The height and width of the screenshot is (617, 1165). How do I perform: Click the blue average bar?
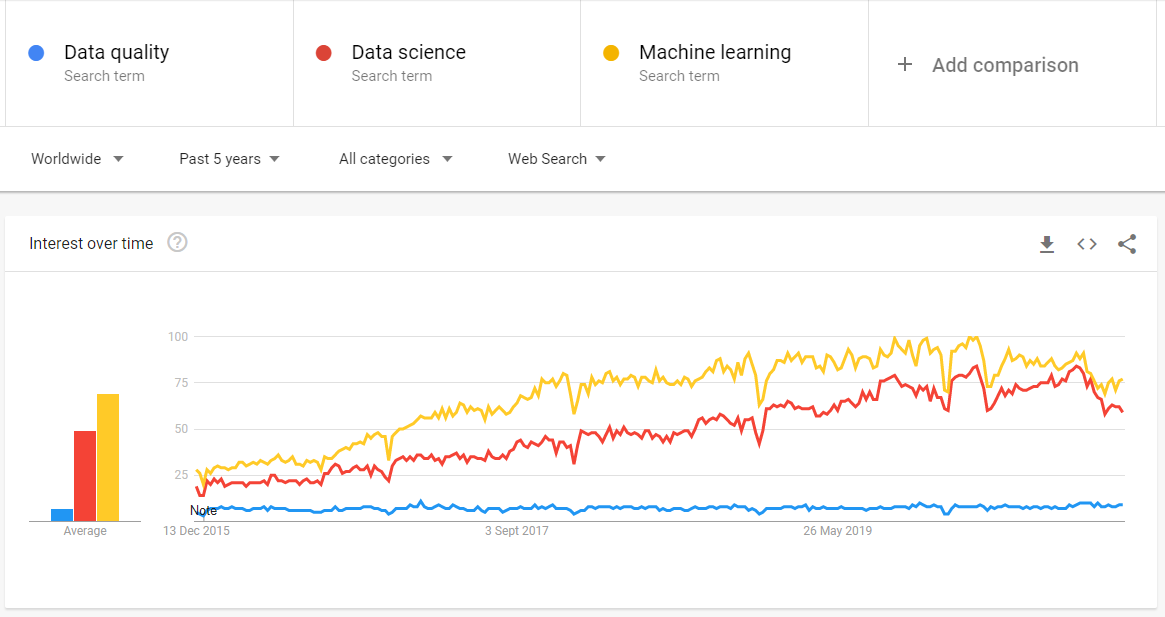click(x=62, y=515)
